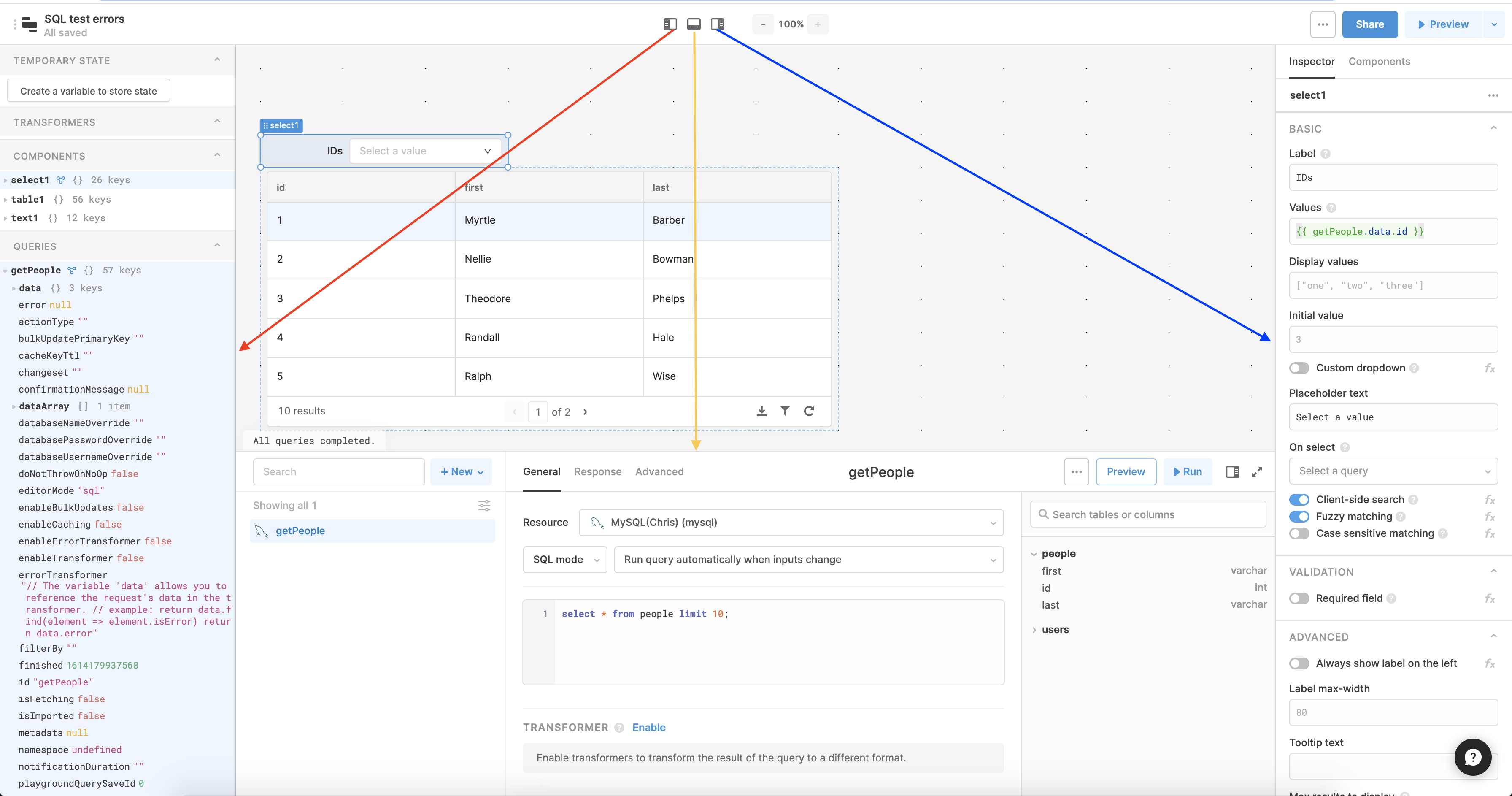Open the table filter icon
Screen dimensions: 1512x796
(785, 411)
